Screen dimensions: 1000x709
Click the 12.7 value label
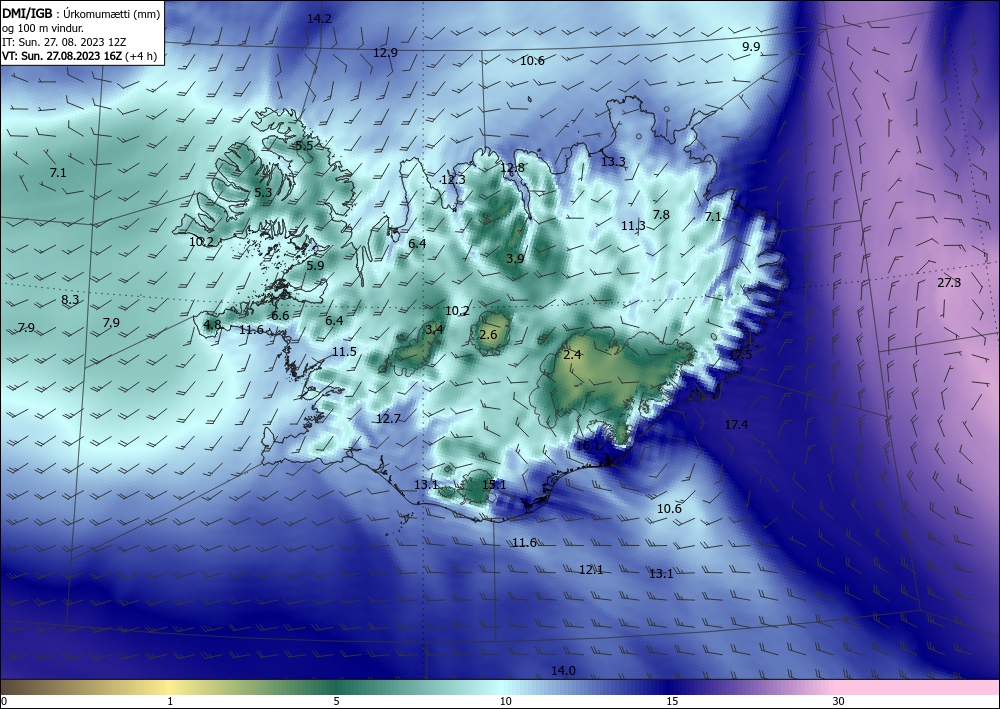click(388, 419)
